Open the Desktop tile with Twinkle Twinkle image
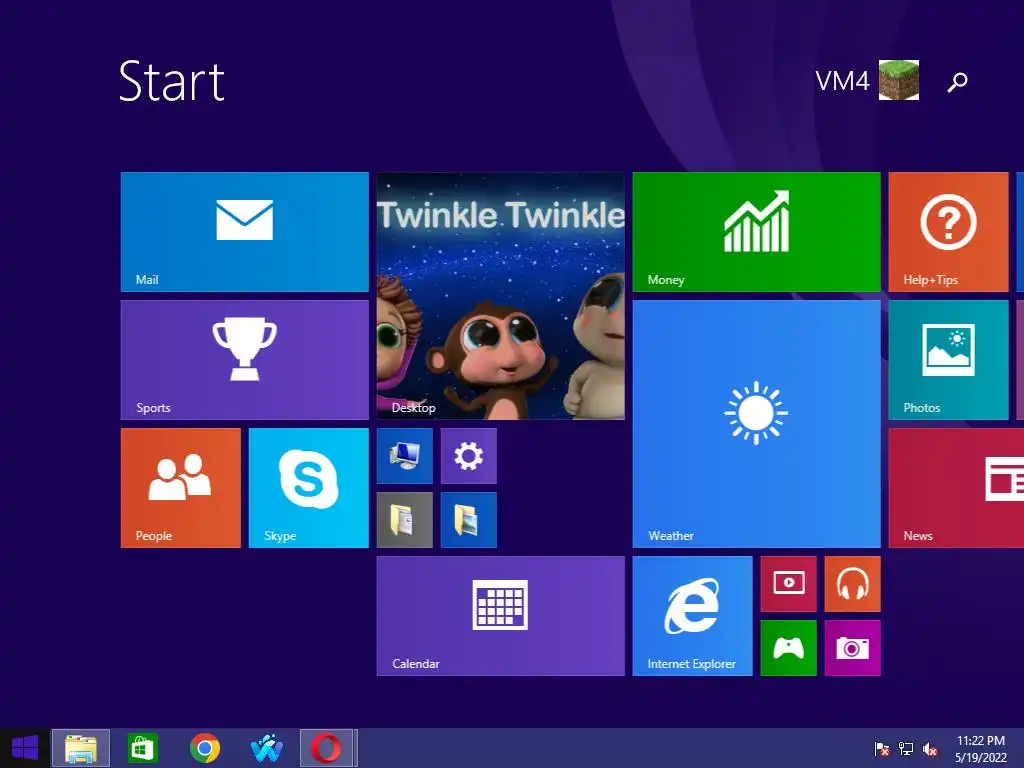The height and width of the screenshot is (768, 1024). point(501,296)
